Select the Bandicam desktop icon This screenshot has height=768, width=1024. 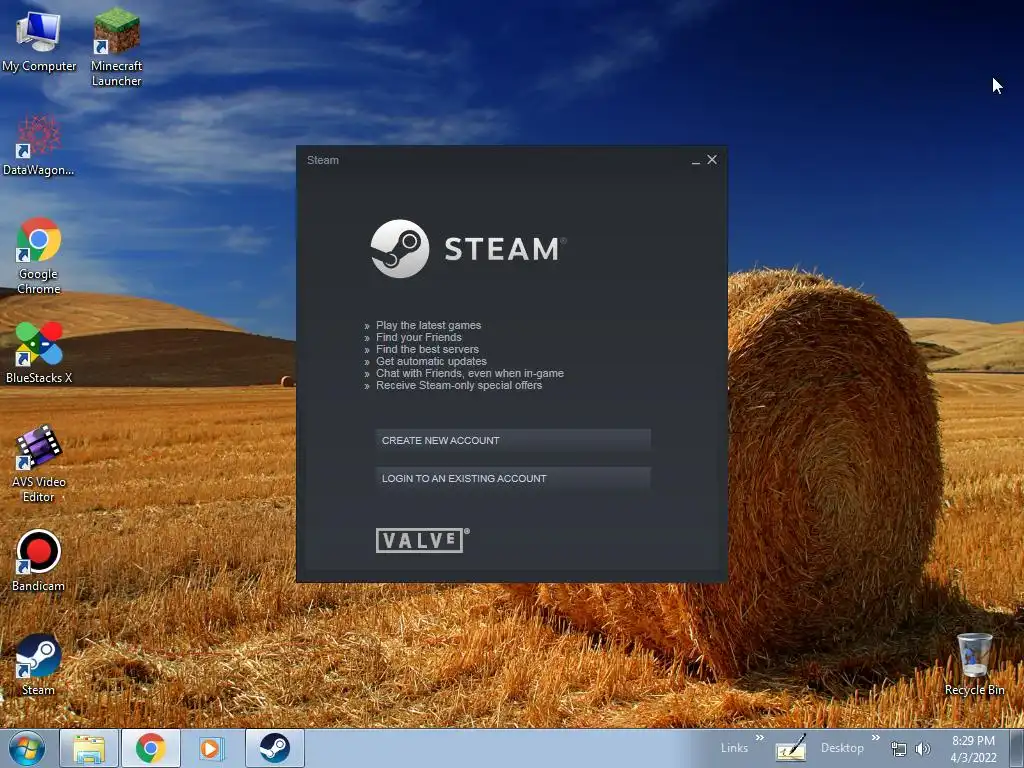point(39,560)
